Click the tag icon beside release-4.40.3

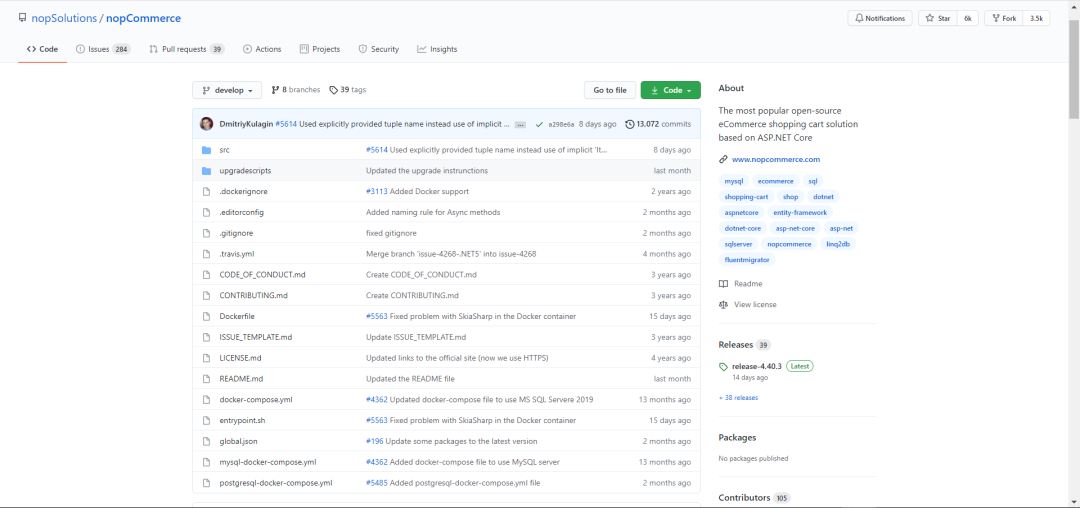click(x=723, y=366)
